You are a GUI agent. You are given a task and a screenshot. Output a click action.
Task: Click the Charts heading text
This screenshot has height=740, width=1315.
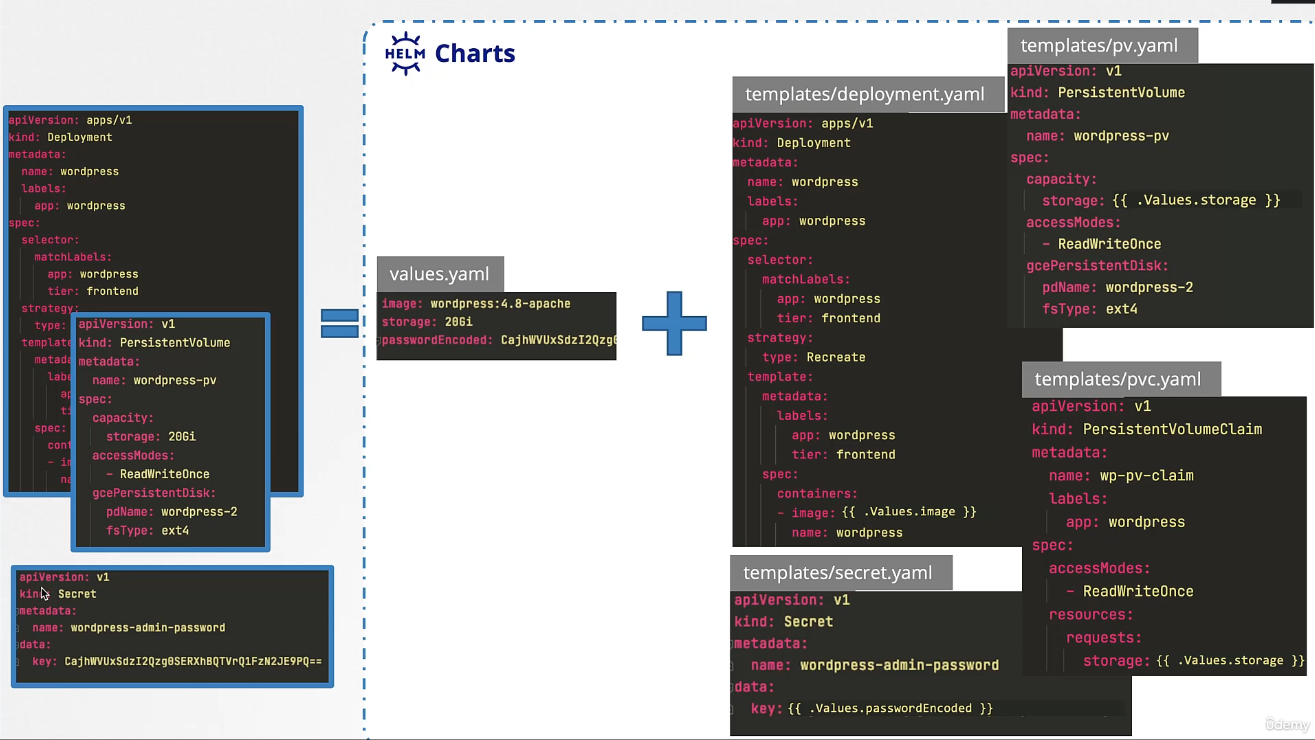coord(475,53)
